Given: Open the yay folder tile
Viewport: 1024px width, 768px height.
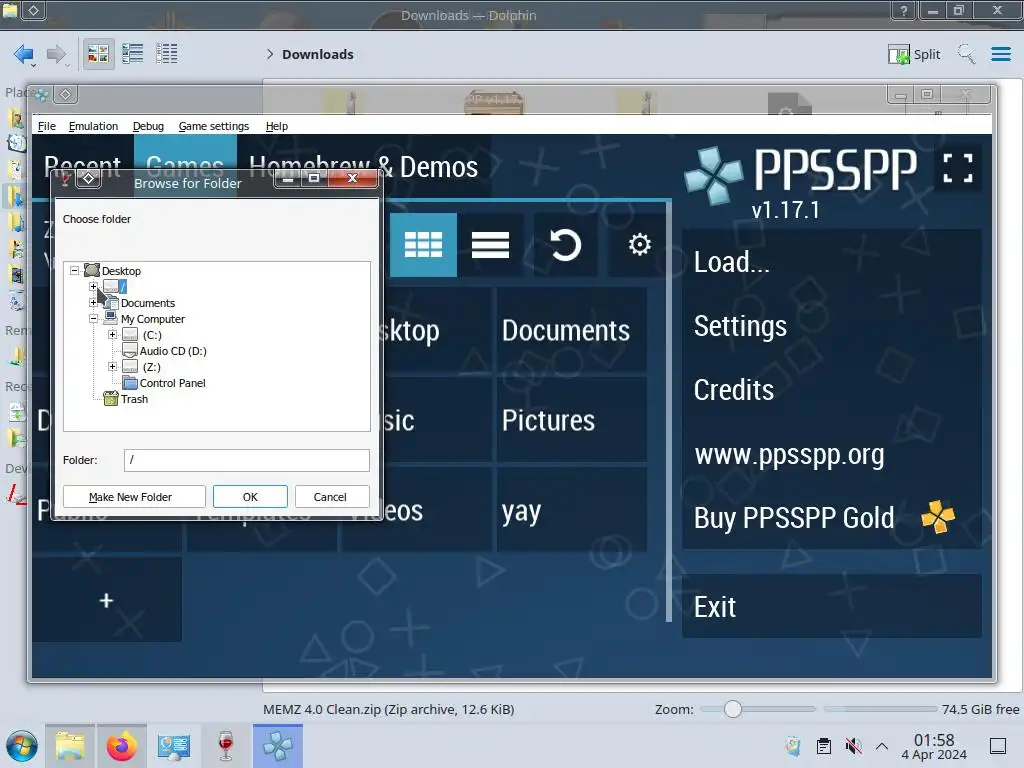Looking at the screenshot, I should [571, 510].
